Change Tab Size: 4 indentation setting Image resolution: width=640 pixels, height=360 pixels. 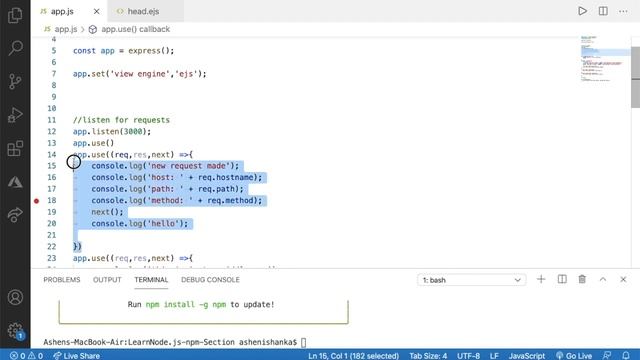[x=428, y=356]
